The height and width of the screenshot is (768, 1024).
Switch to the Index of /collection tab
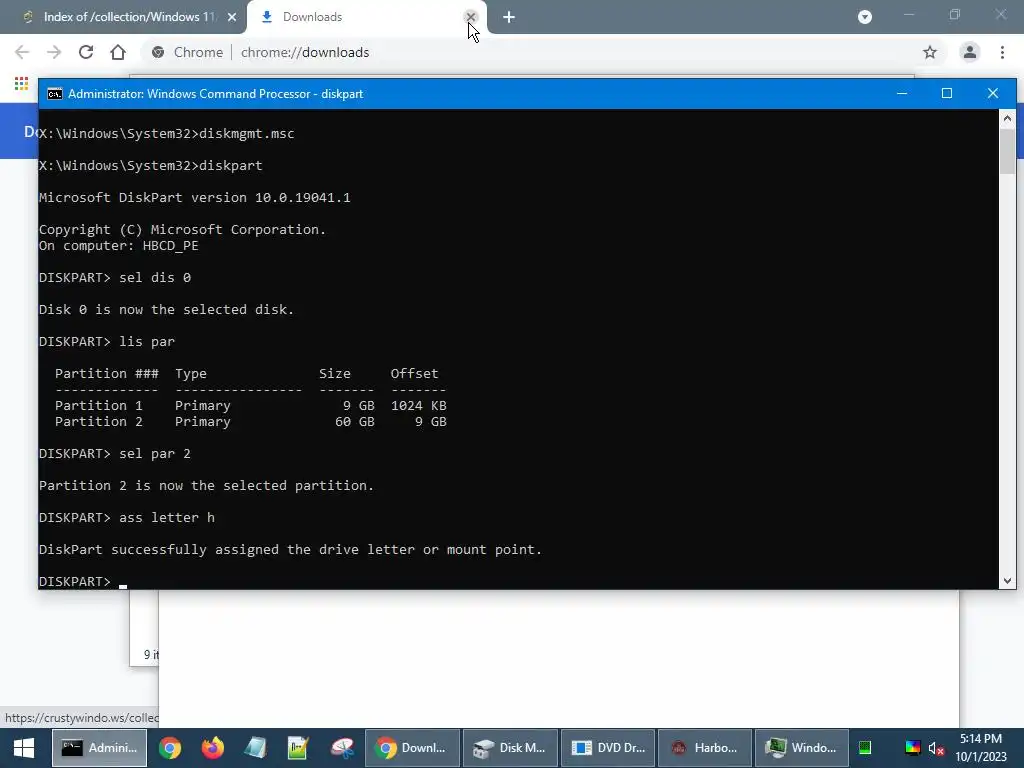[x=123, y=17]
